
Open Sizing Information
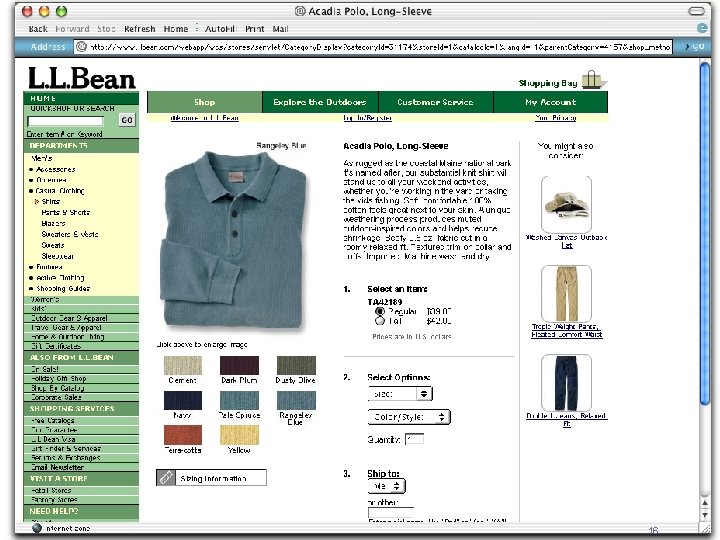point(211,478)
